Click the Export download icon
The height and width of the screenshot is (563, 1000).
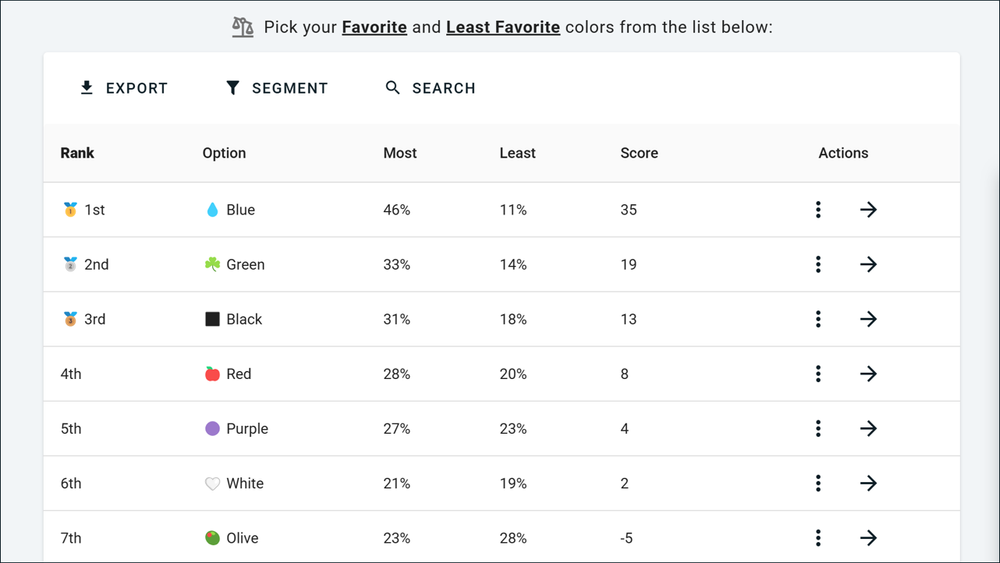coord(87,88)
